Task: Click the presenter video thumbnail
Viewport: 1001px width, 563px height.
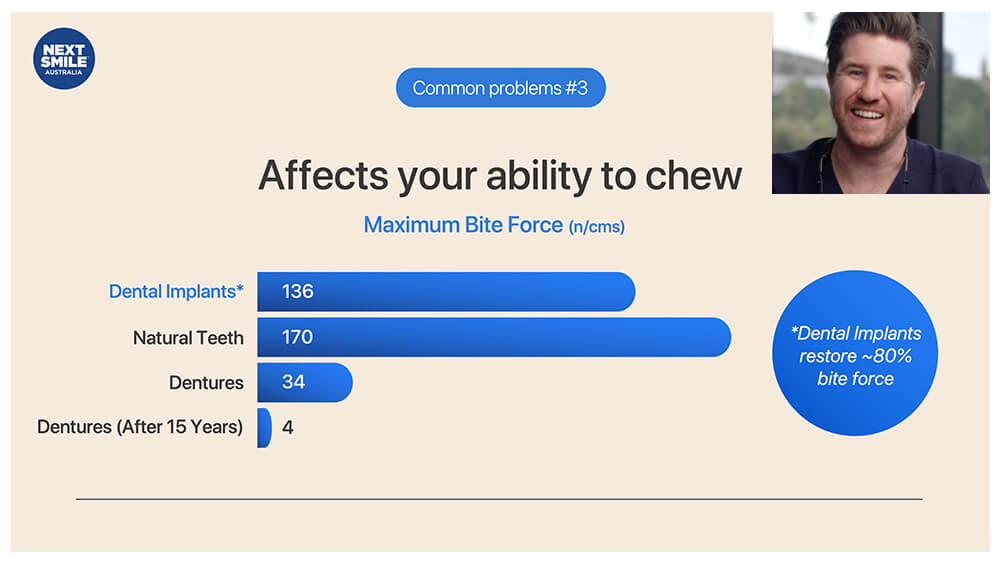Action: coord(880,103)
